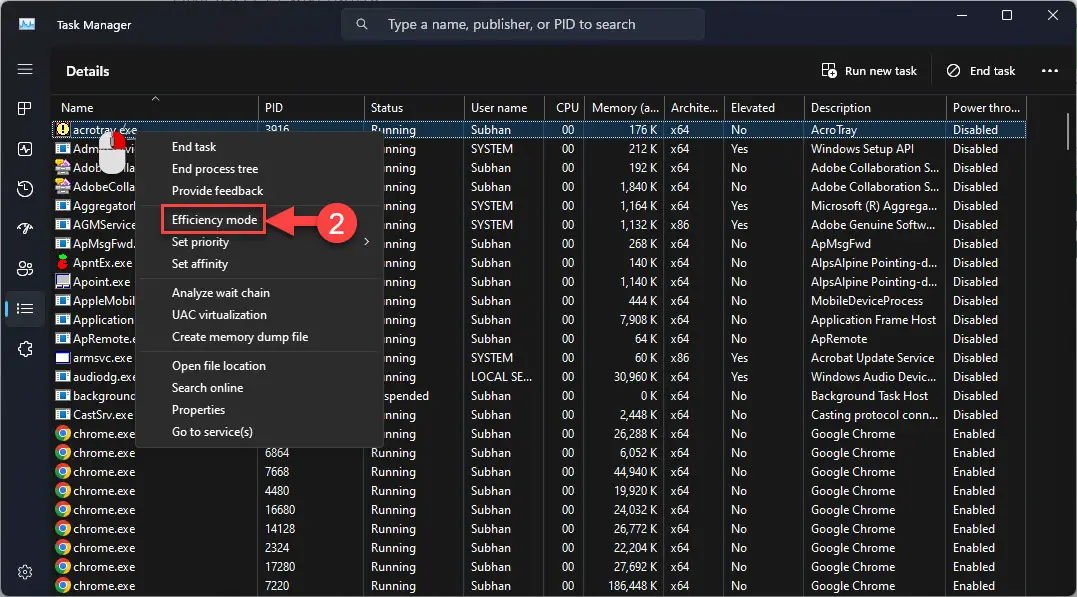Click the three-dot more options button
The image size is (1077, 597).
click(x=1049, y=71)
